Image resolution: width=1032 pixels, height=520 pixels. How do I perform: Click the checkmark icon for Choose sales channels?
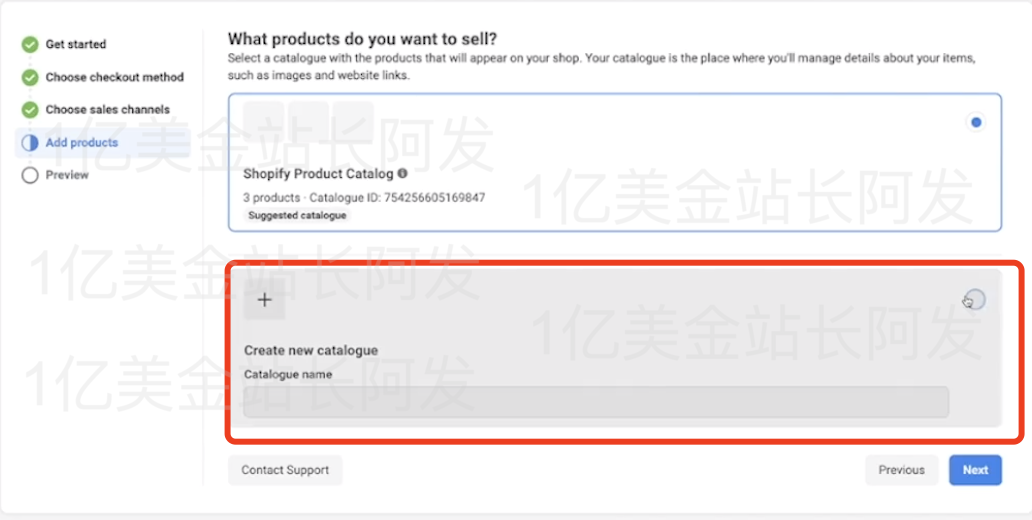pos(30,110)
